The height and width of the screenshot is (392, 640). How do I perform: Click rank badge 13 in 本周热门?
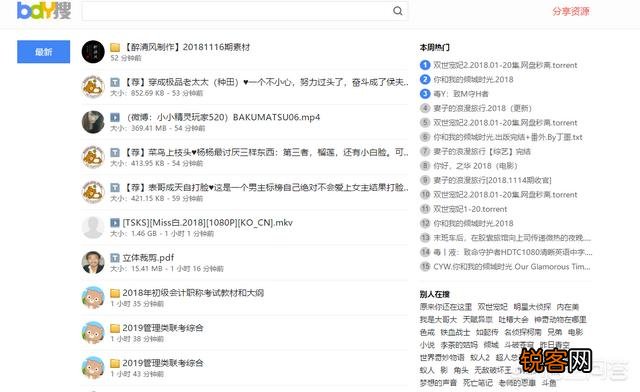425,238
